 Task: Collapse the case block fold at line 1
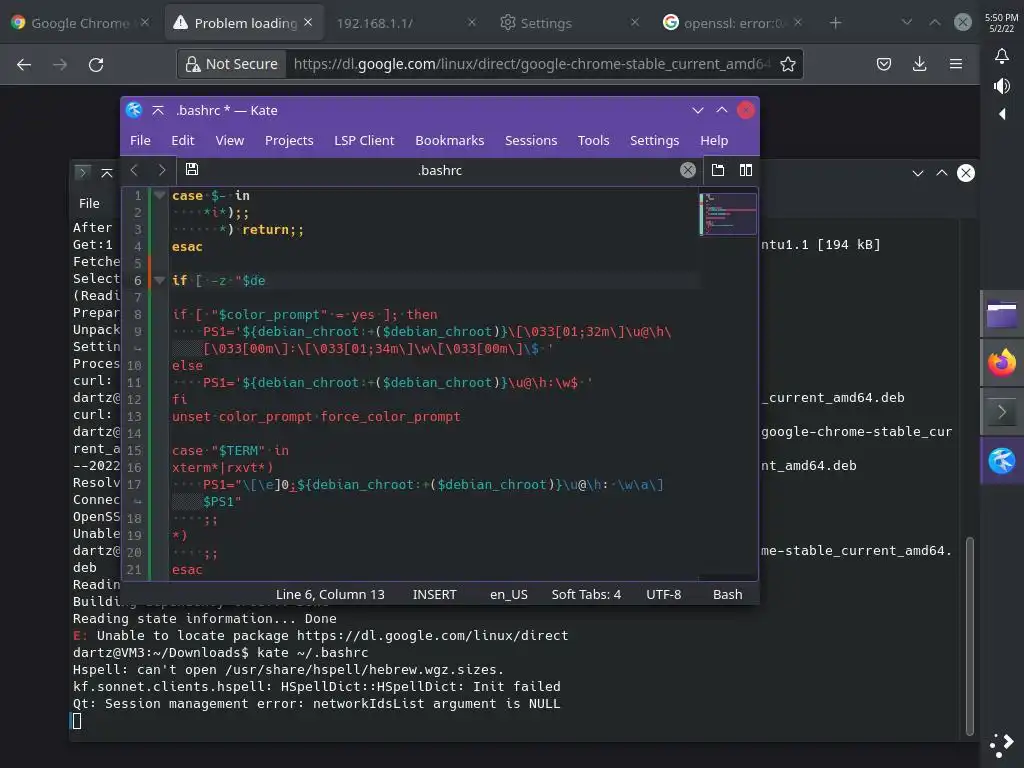(159, 195)
